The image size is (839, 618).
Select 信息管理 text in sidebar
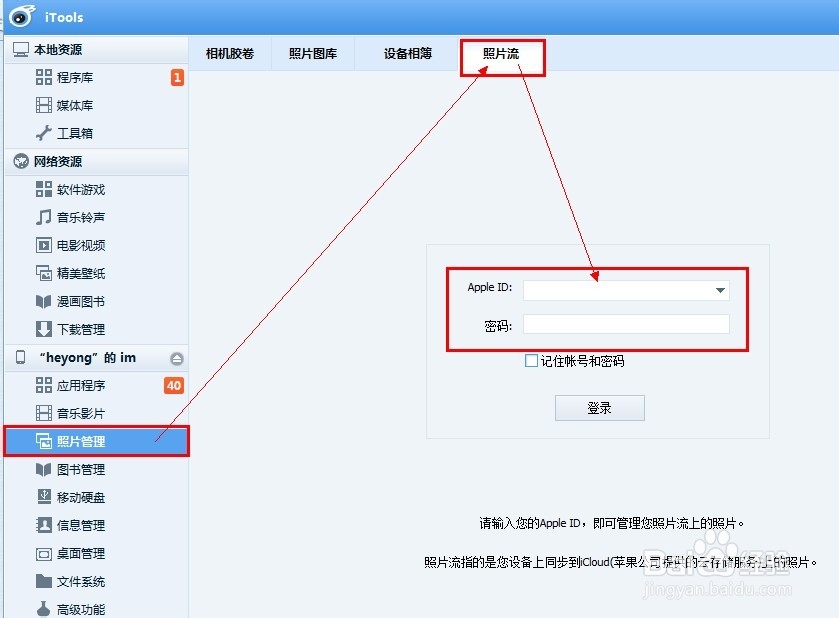[81, 525]
